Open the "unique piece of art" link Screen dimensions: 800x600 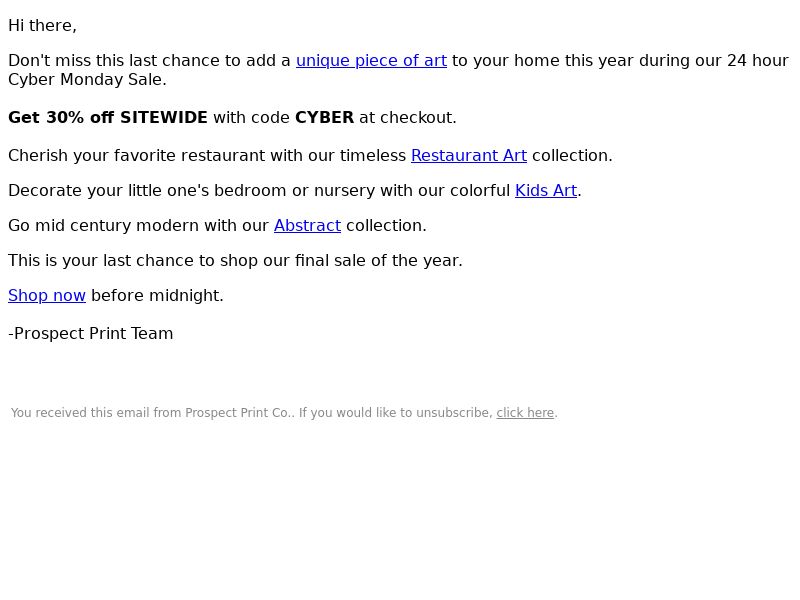point(371,61)
